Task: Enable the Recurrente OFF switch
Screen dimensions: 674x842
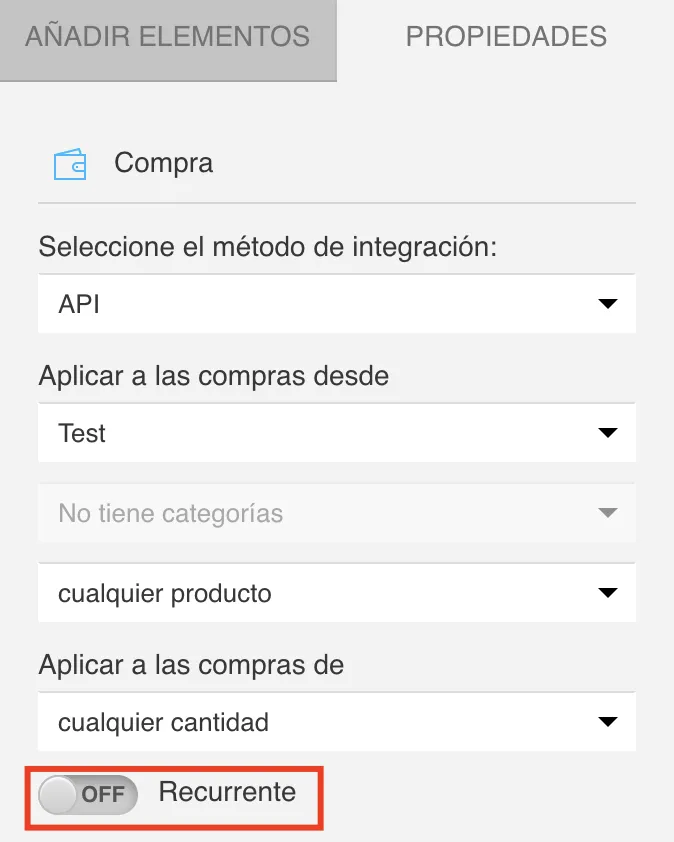Action: [x=88, y=794]
